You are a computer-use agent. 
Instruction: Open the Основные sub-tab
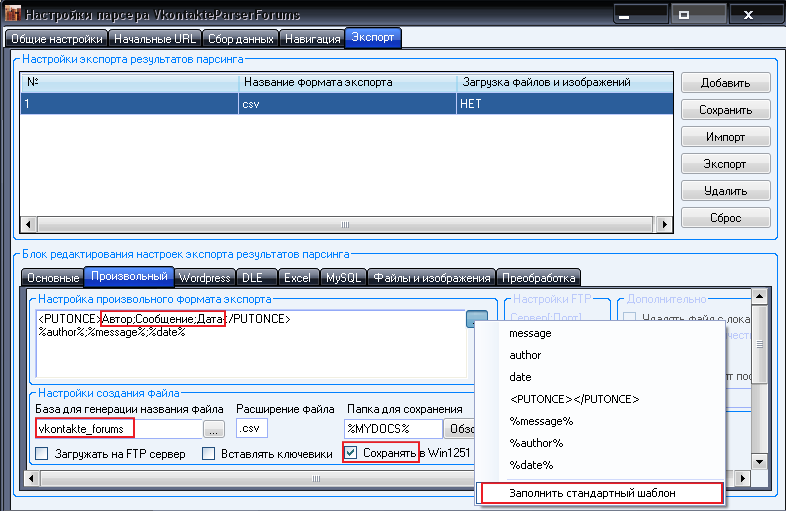click(x=53, y=277)
